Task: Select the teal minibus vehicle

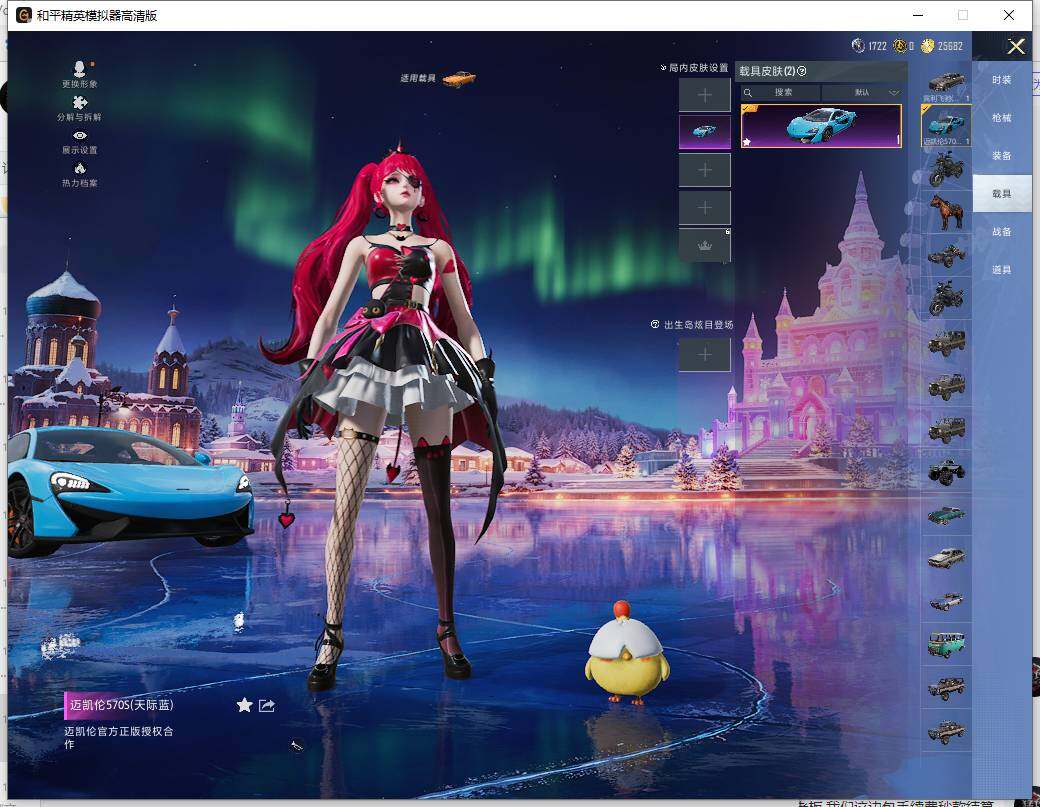Action: coord(946,645)
